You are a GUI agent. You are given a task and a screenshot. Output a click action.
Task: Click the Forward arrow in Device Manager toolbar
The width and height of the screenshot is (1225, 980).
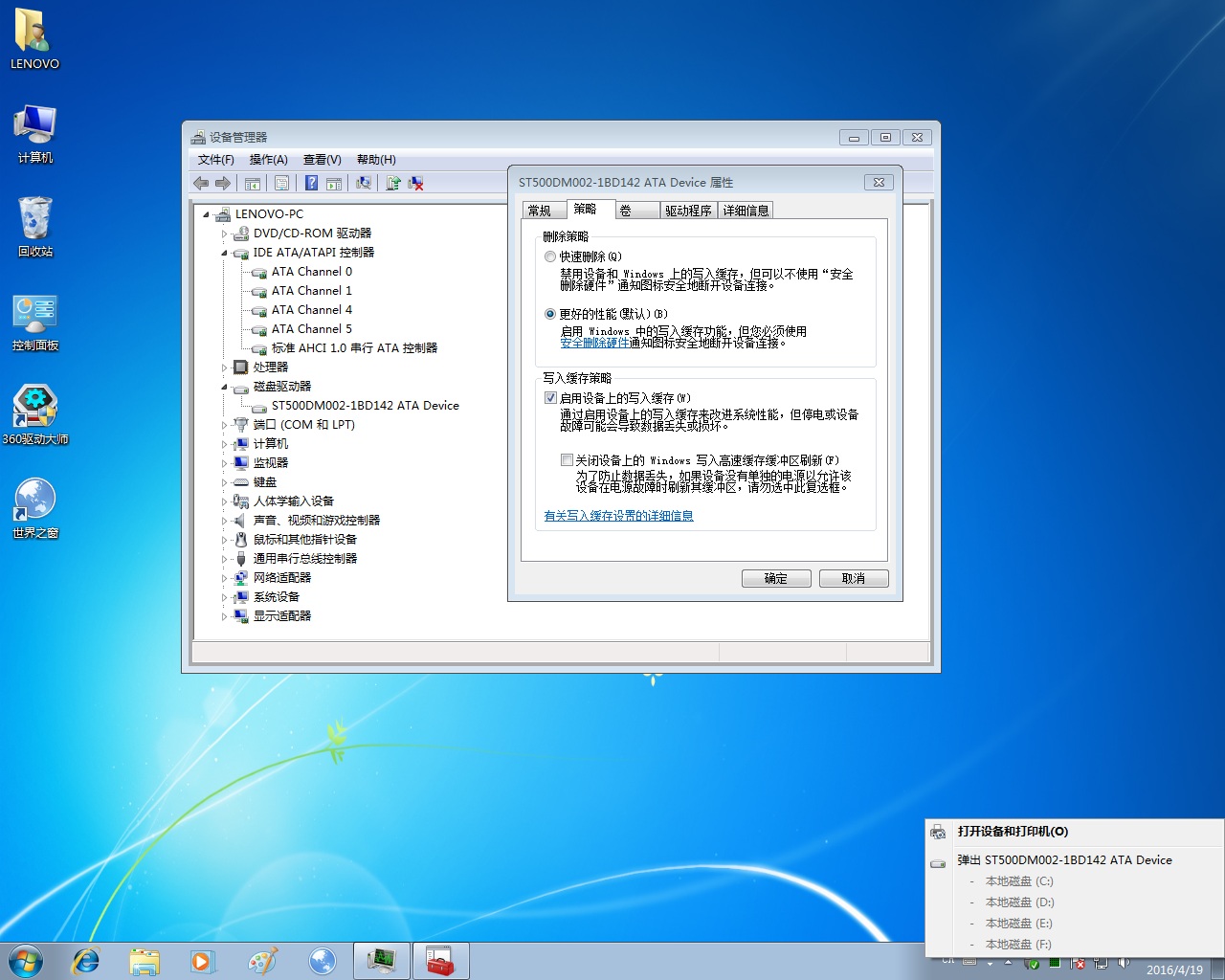coord(223,183)
